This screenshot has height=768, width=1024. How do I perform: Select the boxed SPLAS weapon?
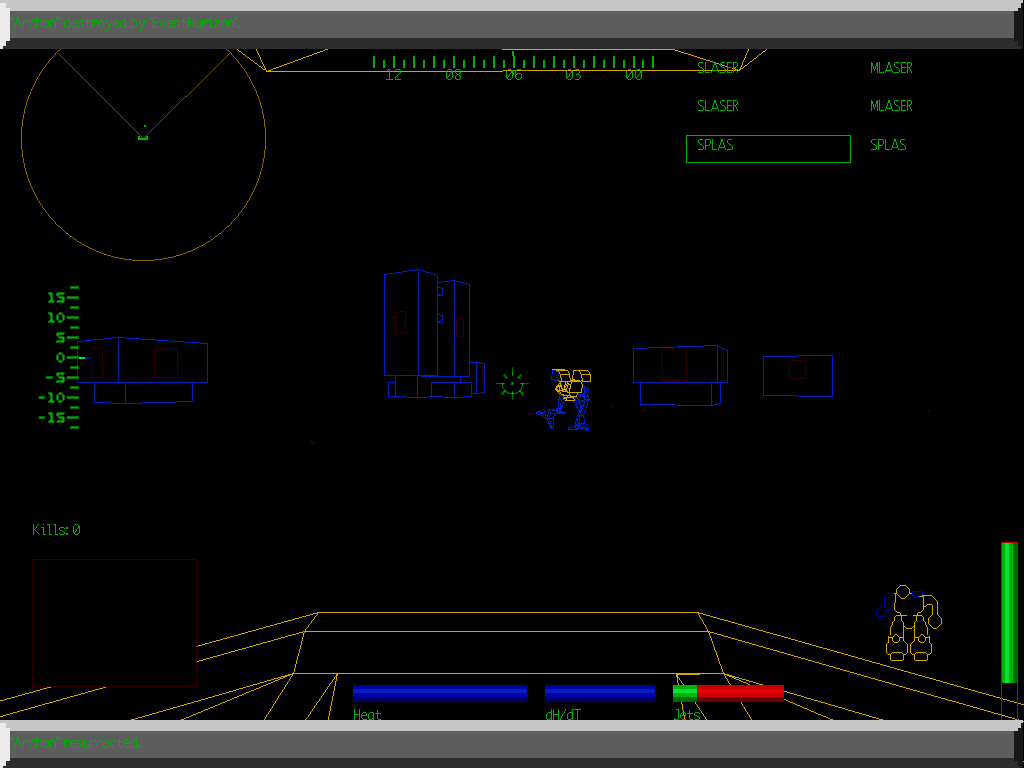pyautogui.click(x=767, y=148)
